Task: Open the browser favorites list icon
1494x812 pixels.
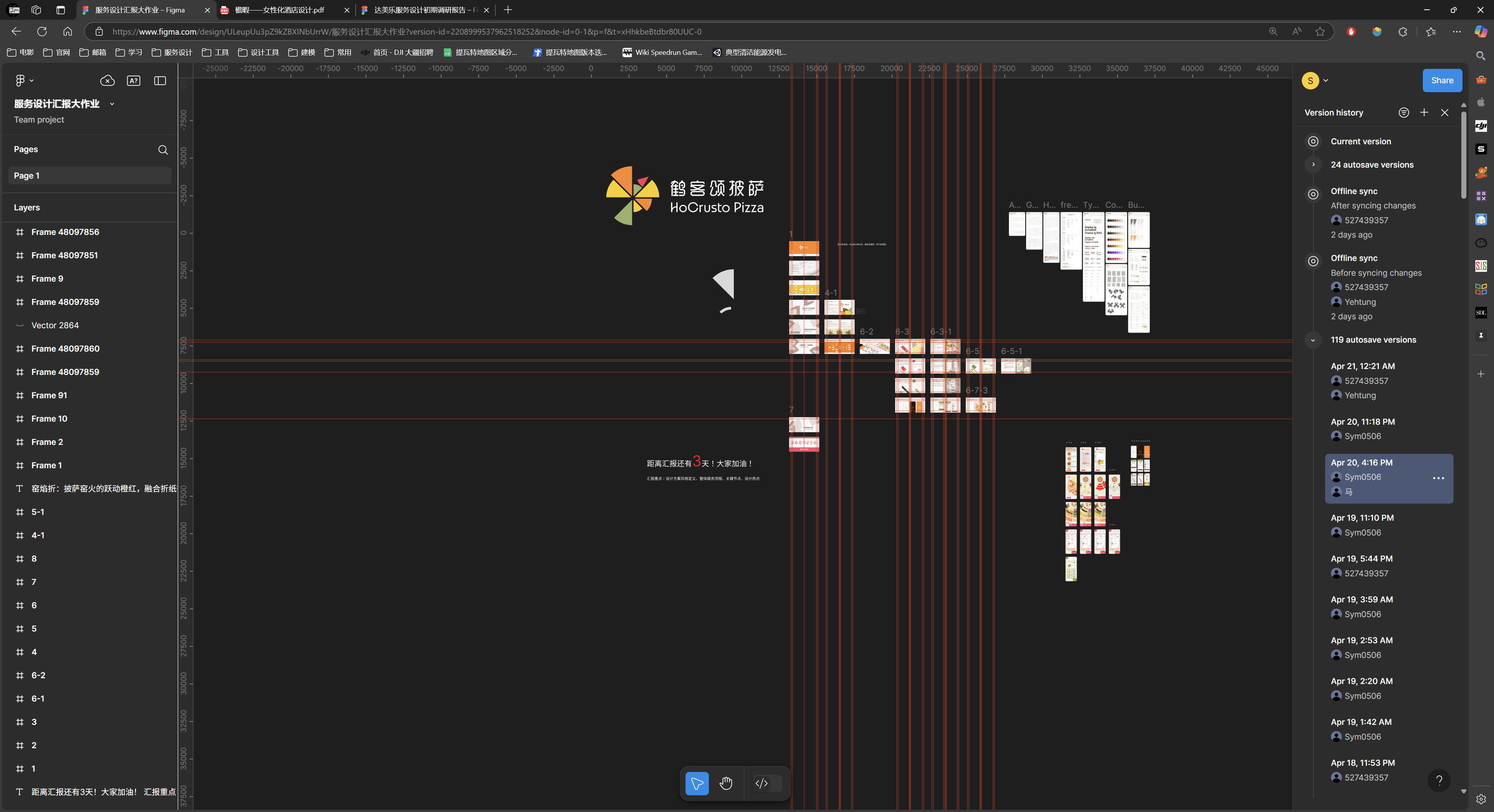Action: [1431, 31]
